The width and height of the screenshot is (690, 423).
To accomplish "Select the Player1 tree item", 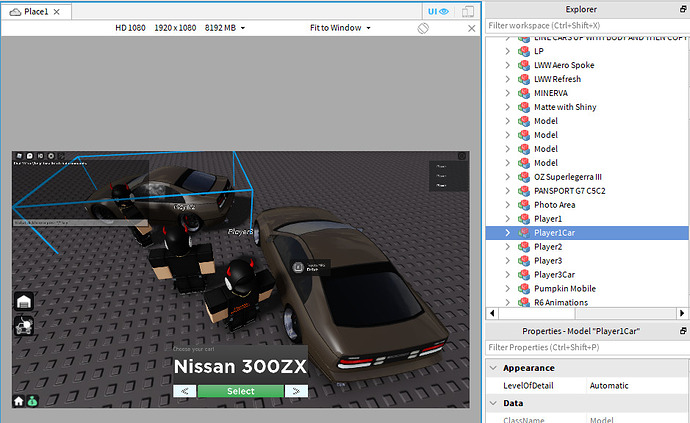I will point(548,219).
